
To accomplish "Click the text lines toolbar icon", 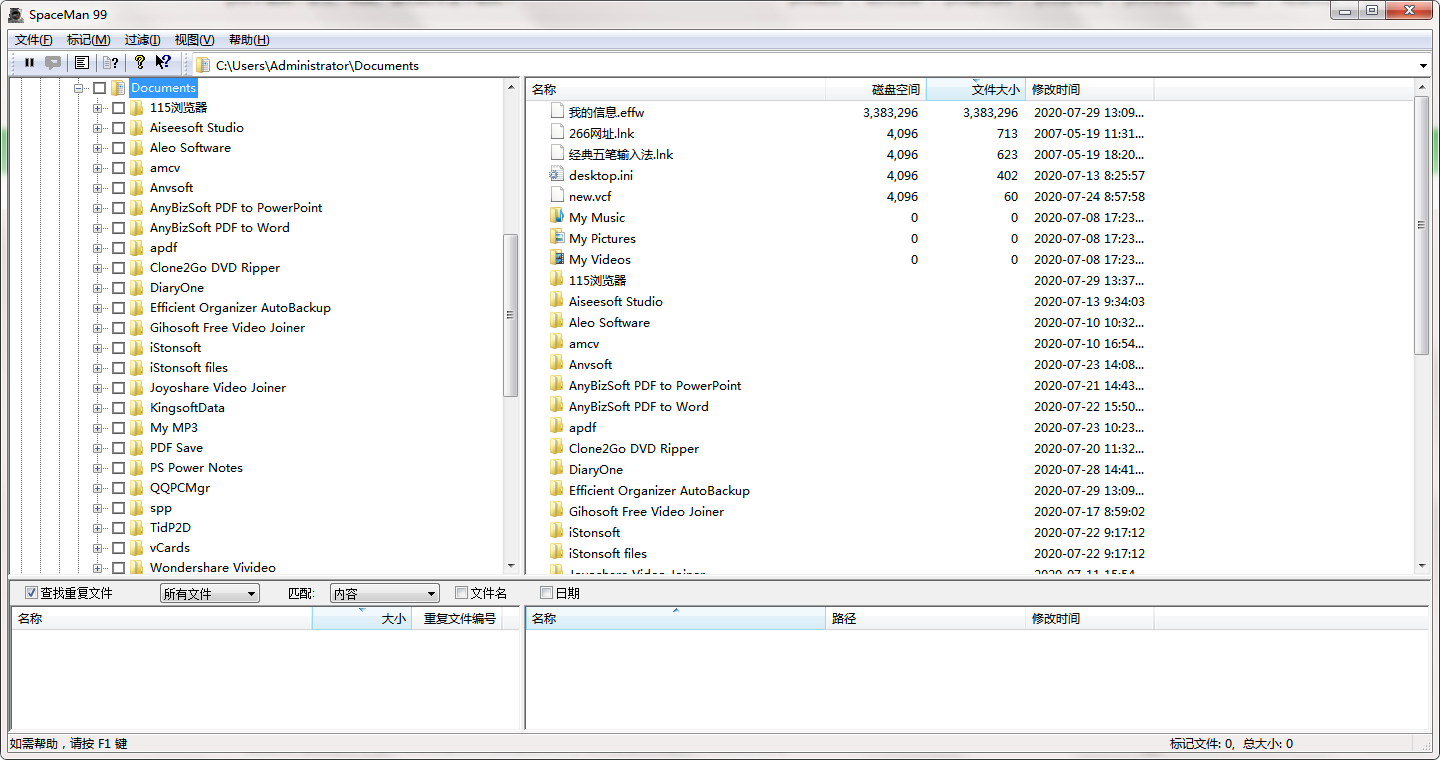I will click(82, 63).
